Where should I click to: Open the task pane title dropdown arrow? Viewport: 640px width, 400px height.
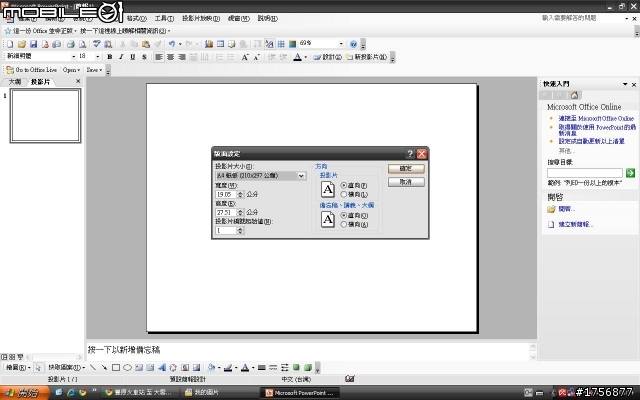(x=625, y=84)
